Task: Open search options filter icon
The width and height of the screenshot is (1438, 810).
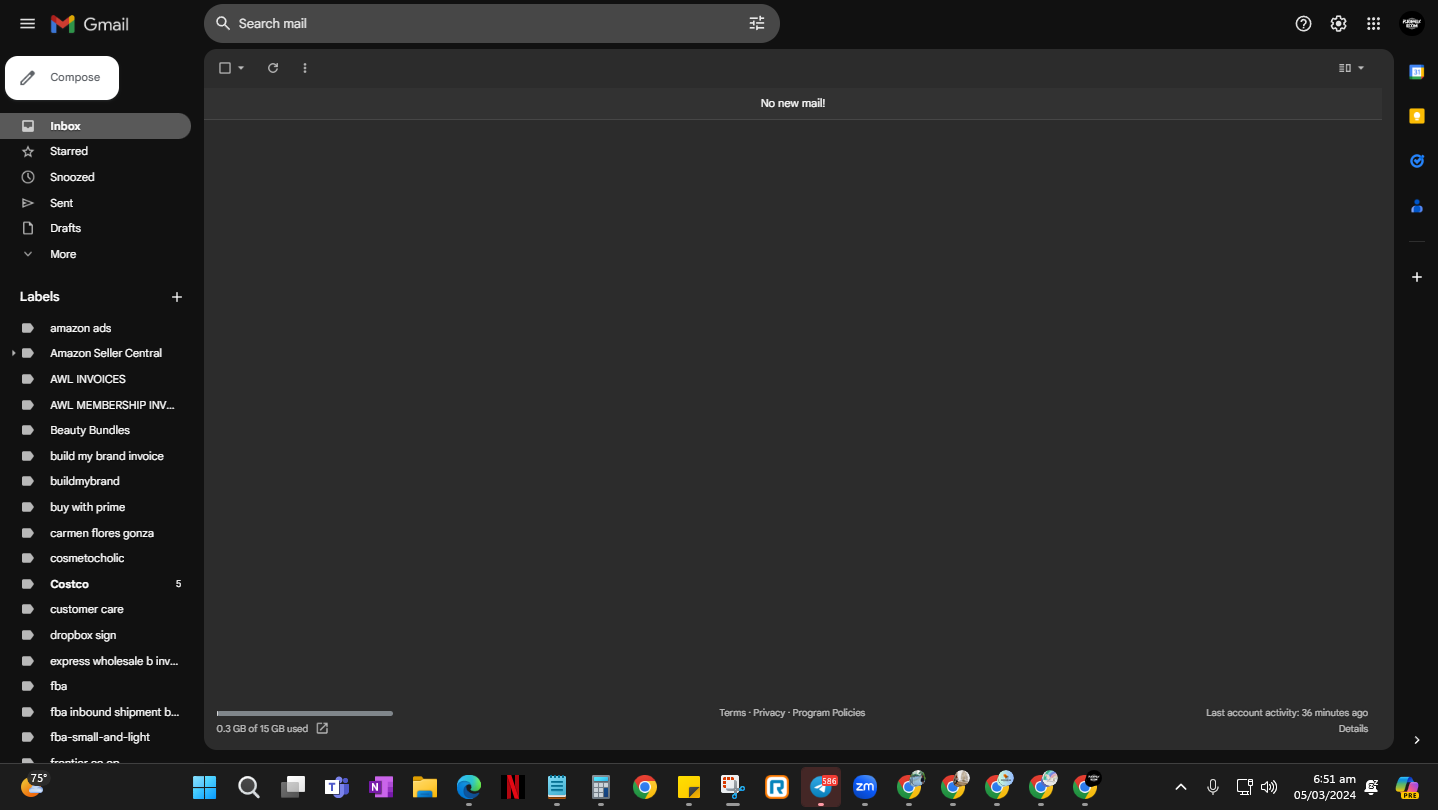Action: (757, 23)
